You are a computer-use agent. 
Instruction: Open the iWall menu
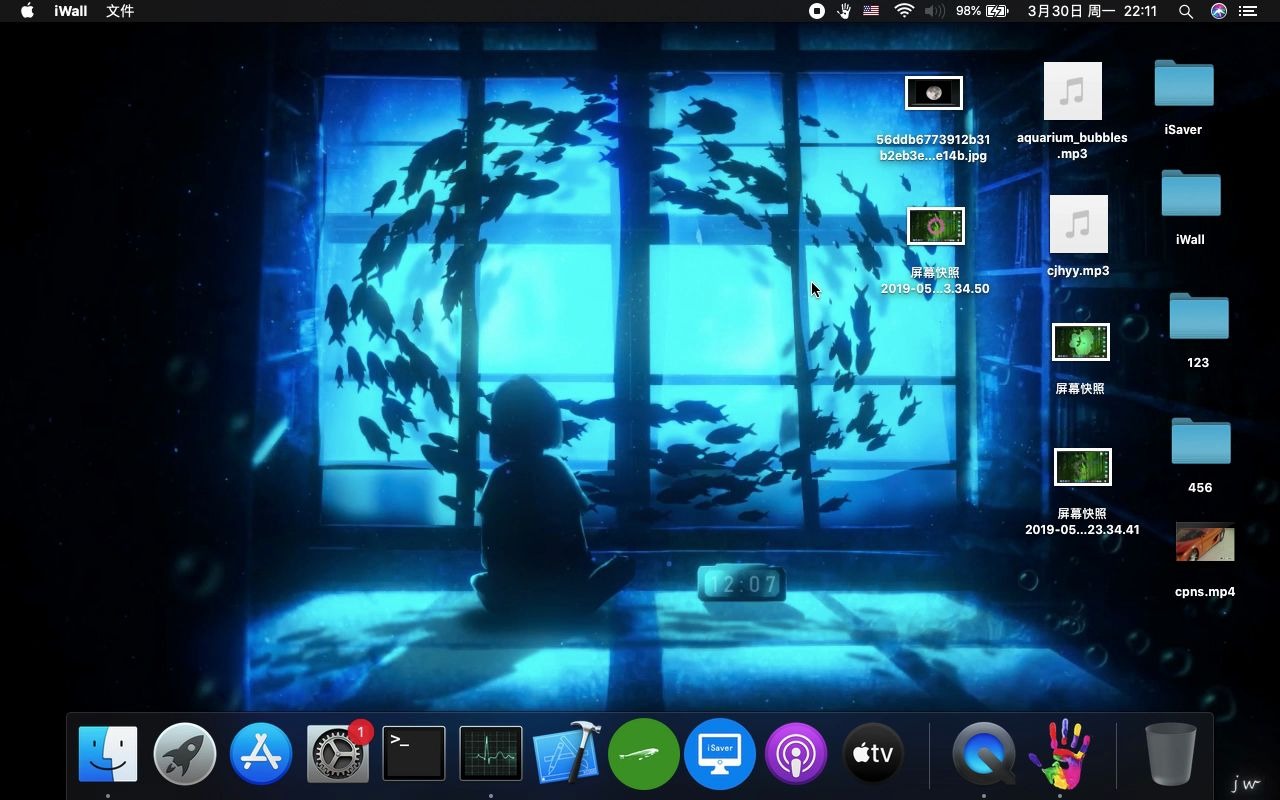point(71,11)
